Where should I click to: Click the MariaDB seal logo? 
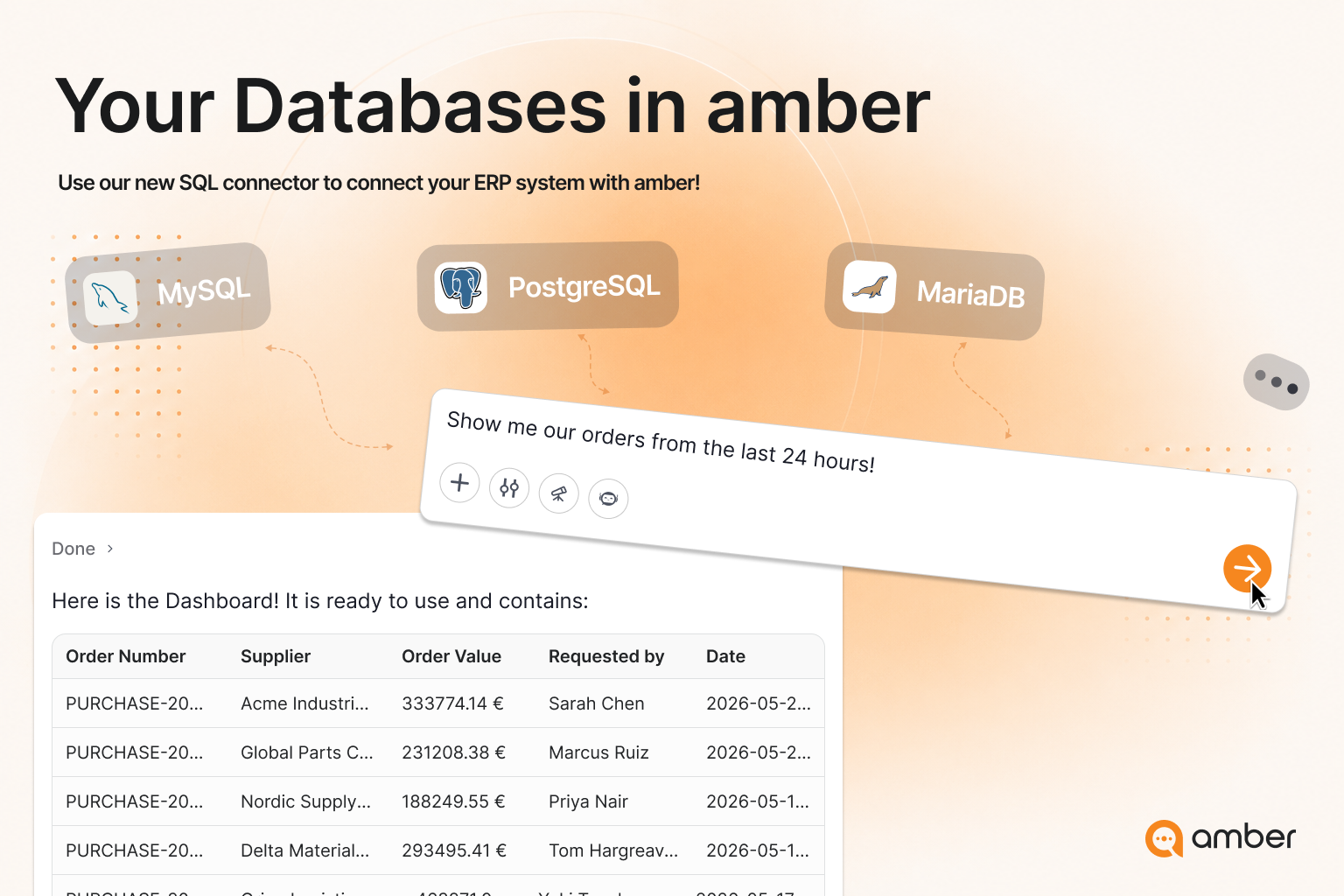pyautogui.click(x=870, y=287)
